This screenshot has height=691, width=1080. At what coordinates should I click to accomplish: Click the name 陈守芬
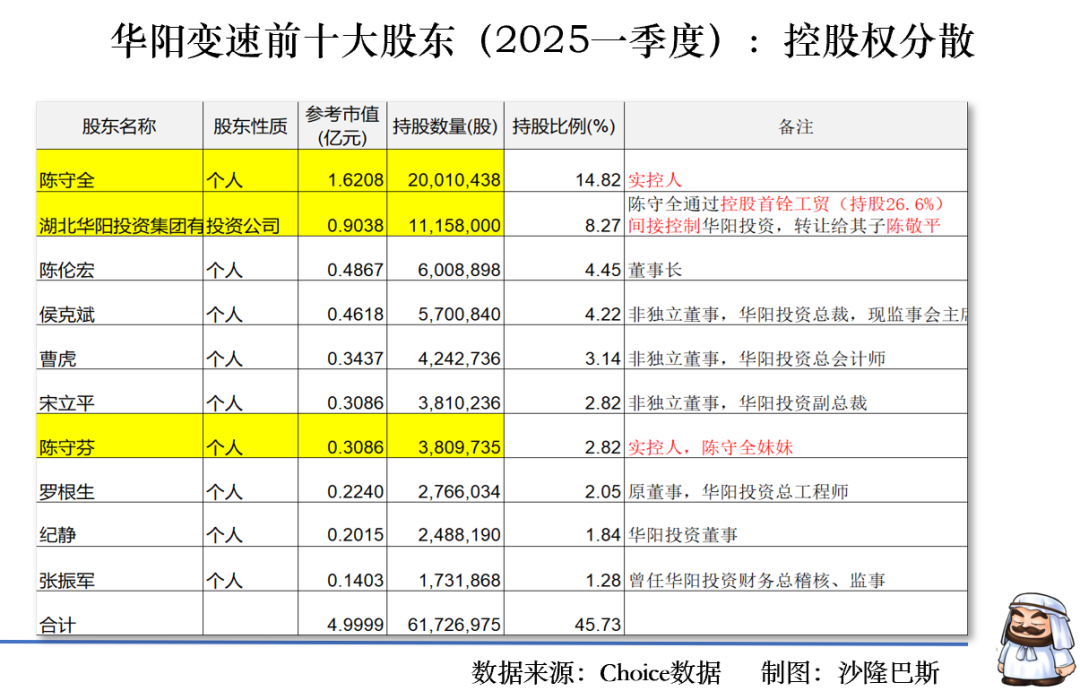(x=67, y=448)
